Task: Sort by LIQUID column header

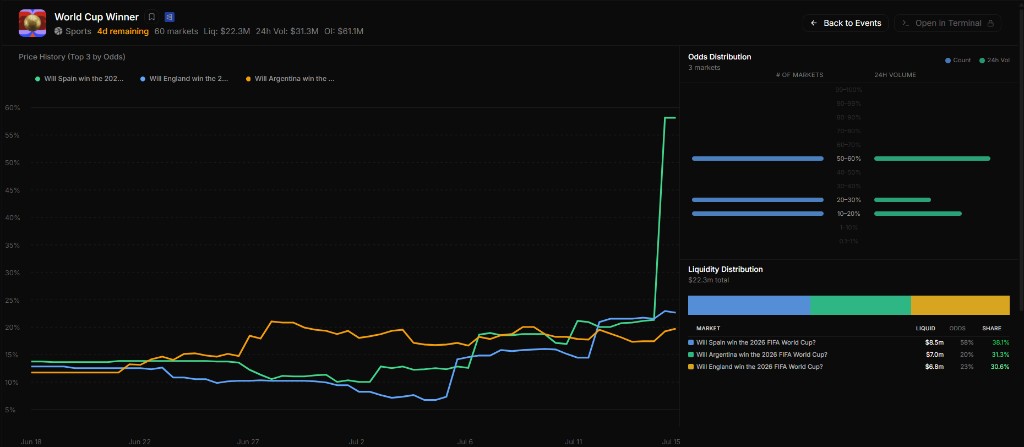Action: (x=925, y=329)
